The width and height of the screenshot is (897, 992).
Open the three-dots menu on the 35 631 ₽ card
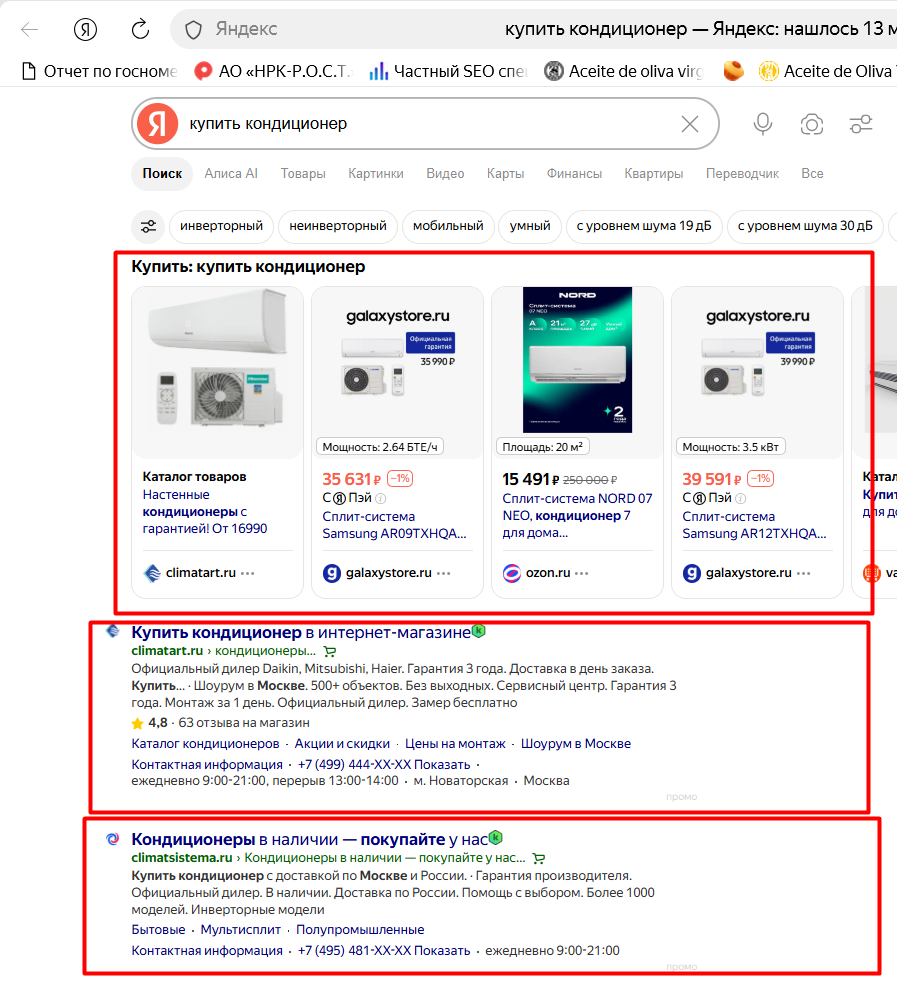tap(444, 573)
